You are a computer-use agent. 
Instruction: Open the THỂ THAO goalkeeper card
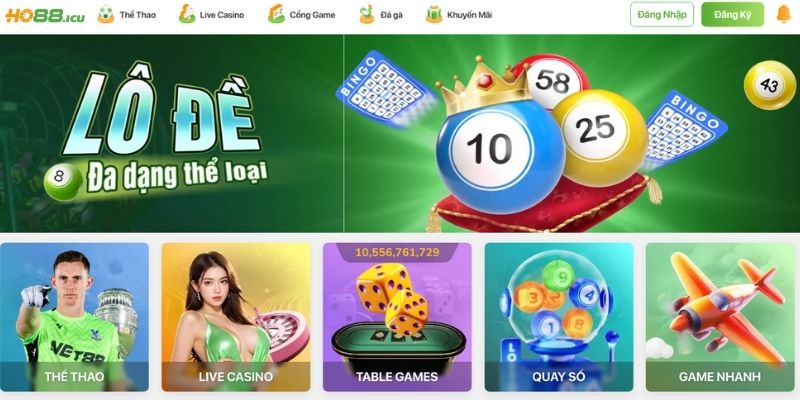(x=74, y=317)
